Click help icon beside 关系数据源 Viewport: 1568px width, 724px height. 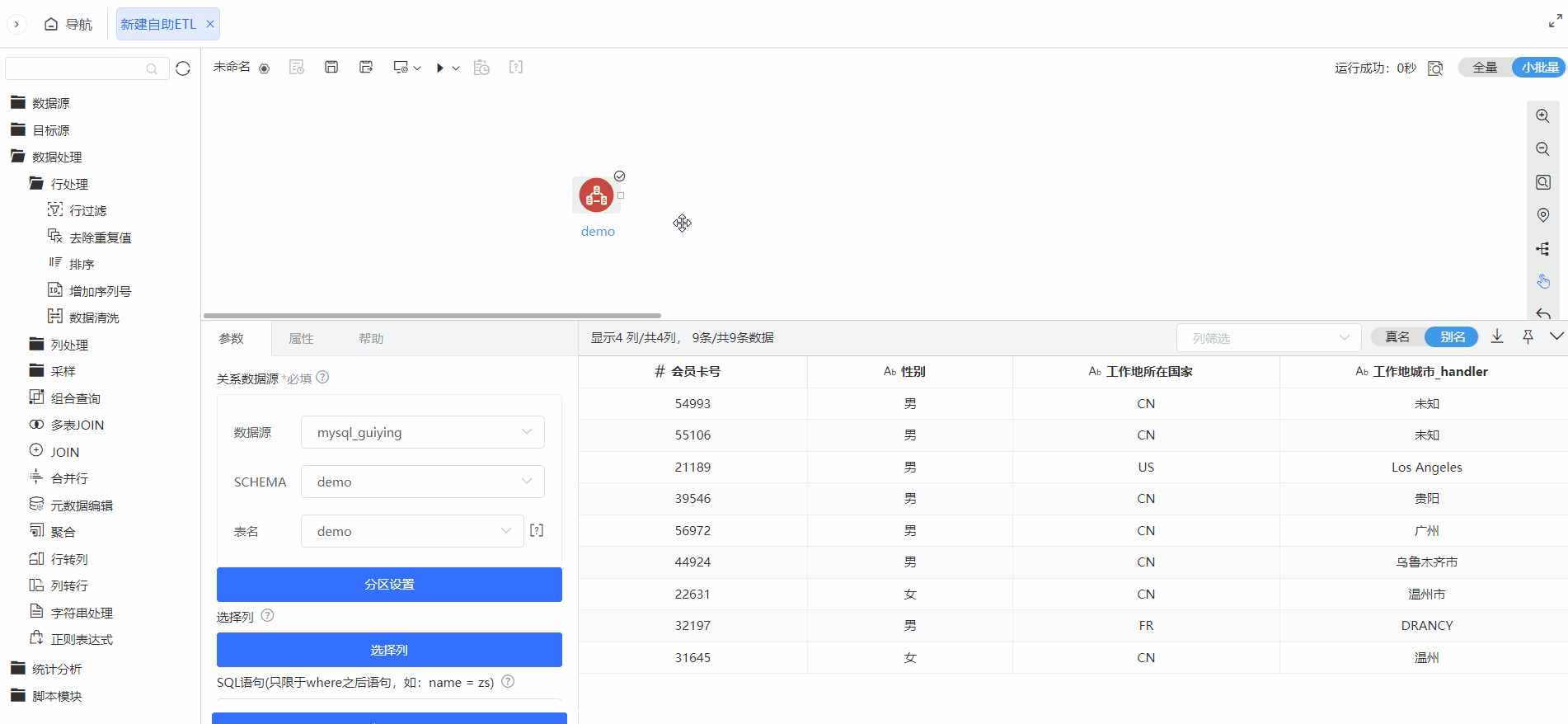[x=322, y=378]
